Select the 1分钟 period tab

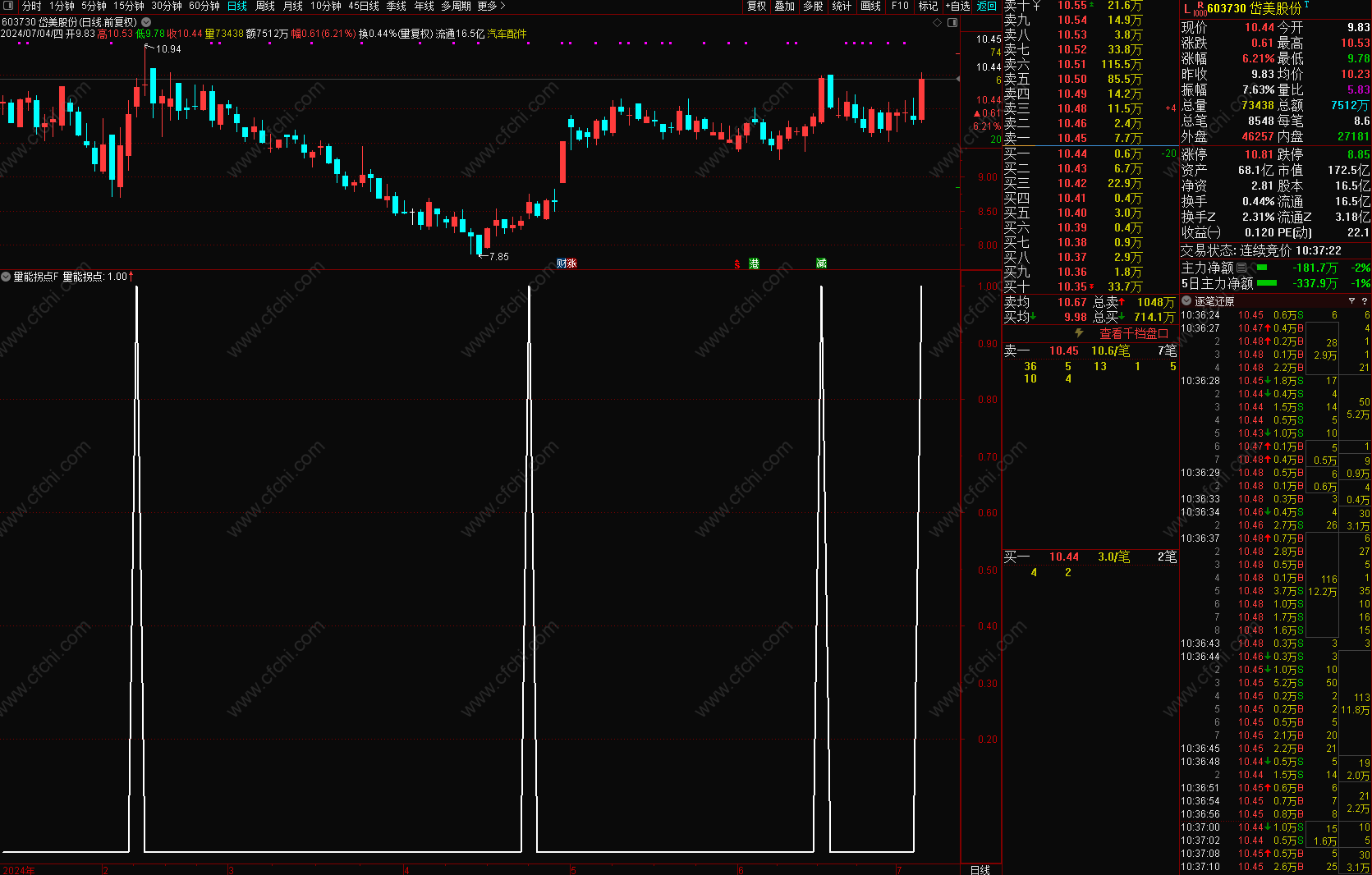point(62,6)
